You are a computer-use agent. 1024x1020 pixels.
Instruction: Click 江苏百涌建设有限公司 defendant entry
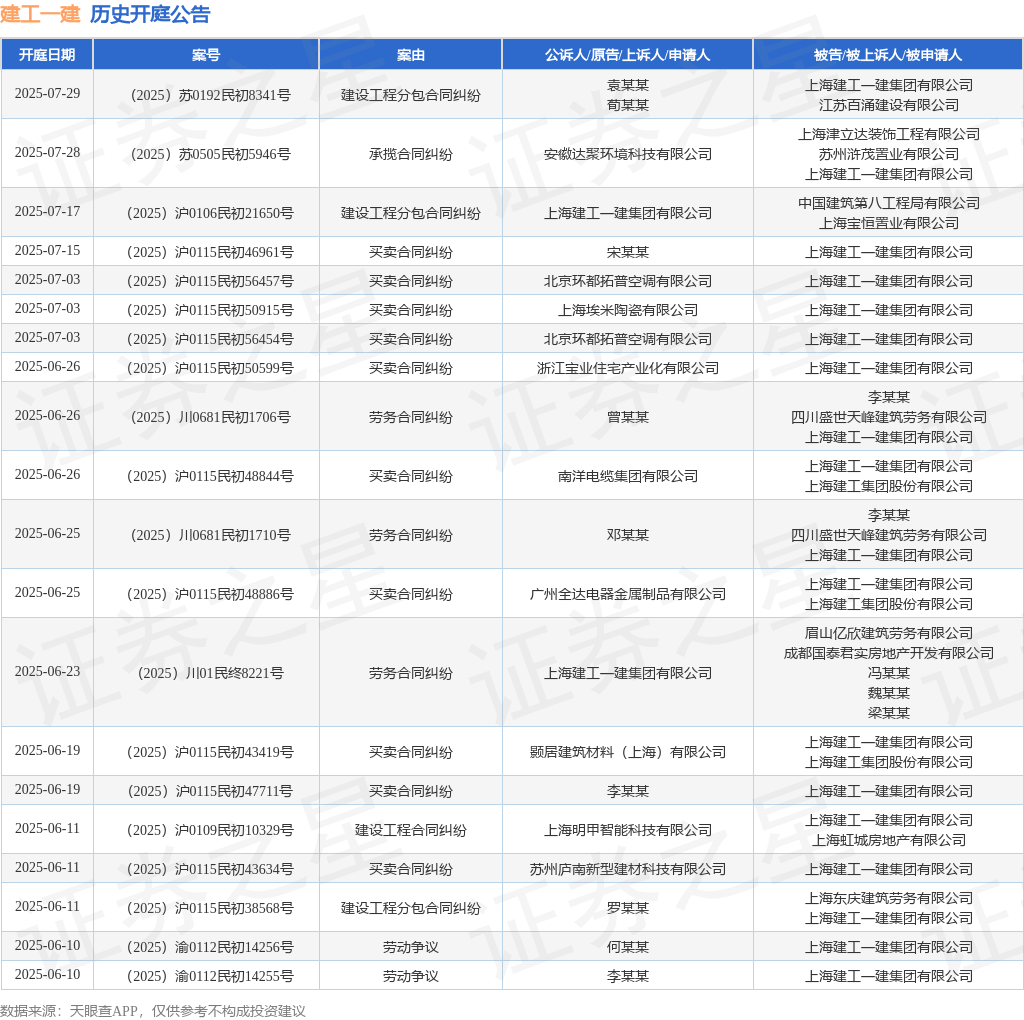pyautogui.click(x=888, y=105)
